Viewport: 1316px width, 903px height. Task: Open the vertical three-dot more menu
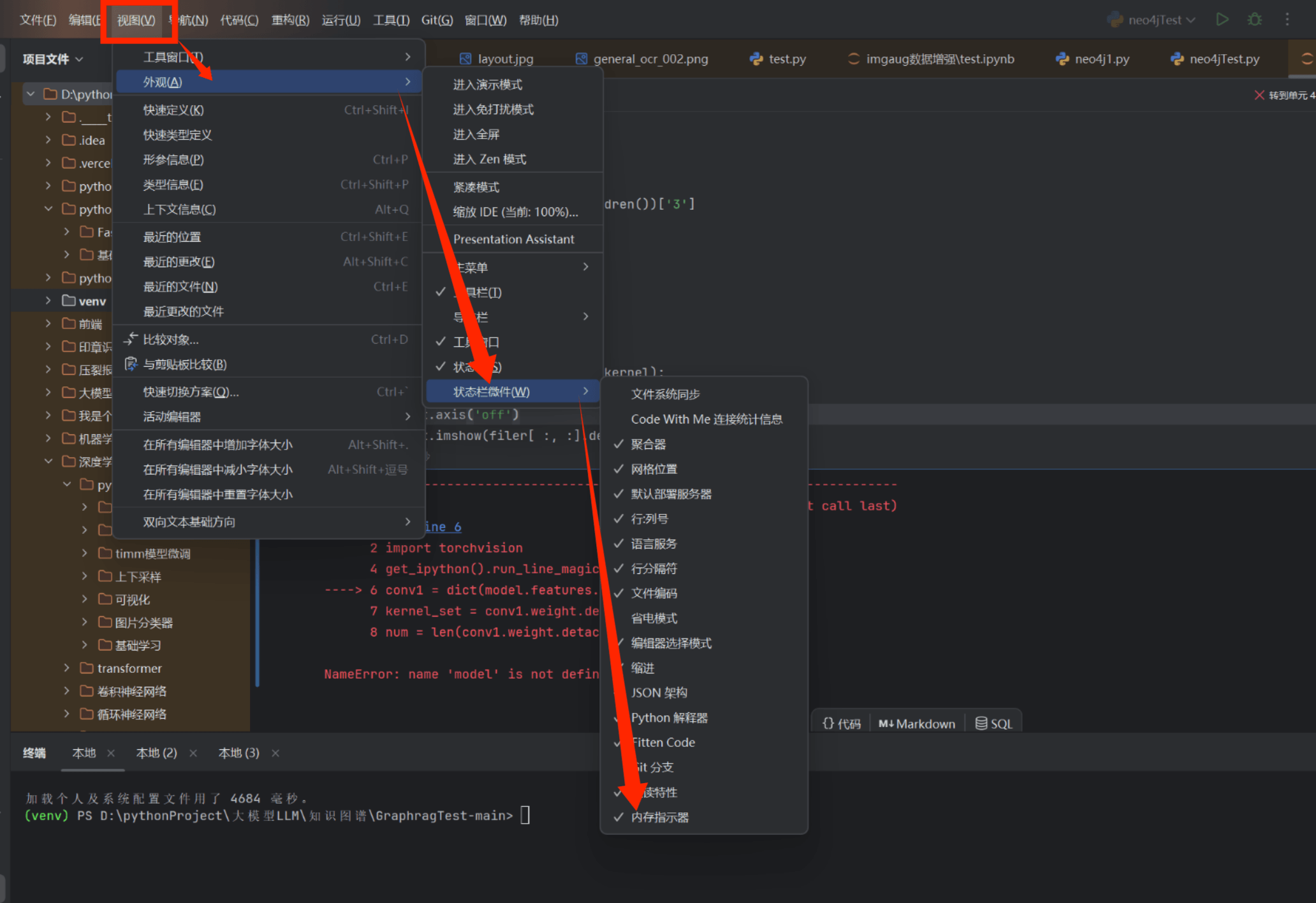1287,19
